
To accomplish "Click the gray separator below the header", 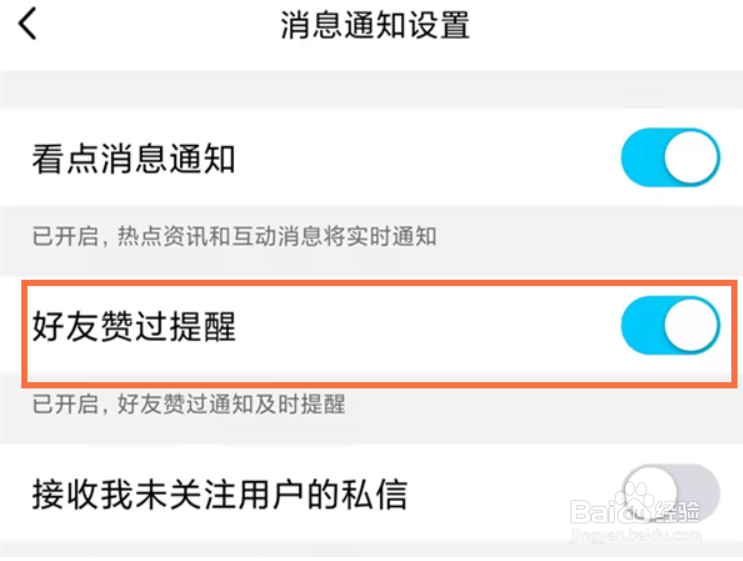I will [x=372, y=89].
